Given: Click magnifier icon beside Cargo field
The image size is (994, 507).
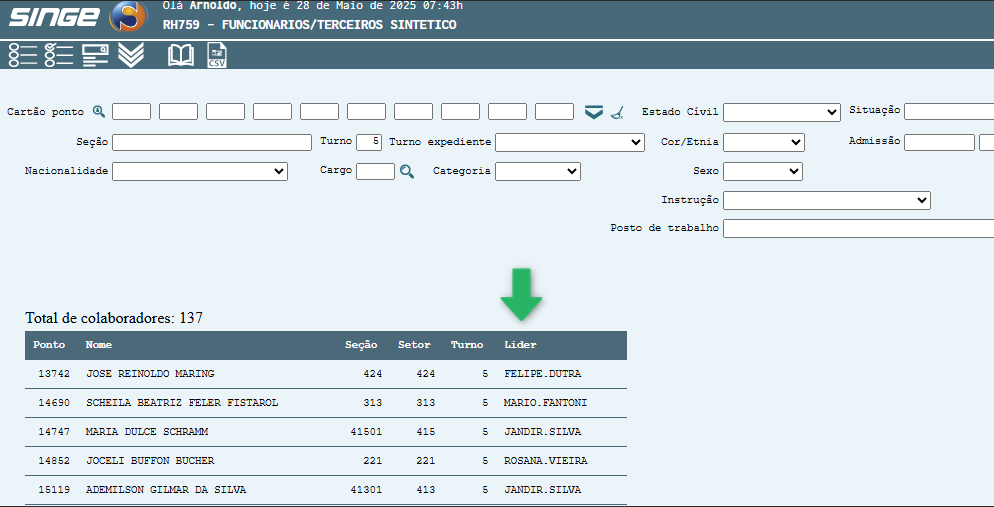Looking at the screenshot, I should click(407, 172).
